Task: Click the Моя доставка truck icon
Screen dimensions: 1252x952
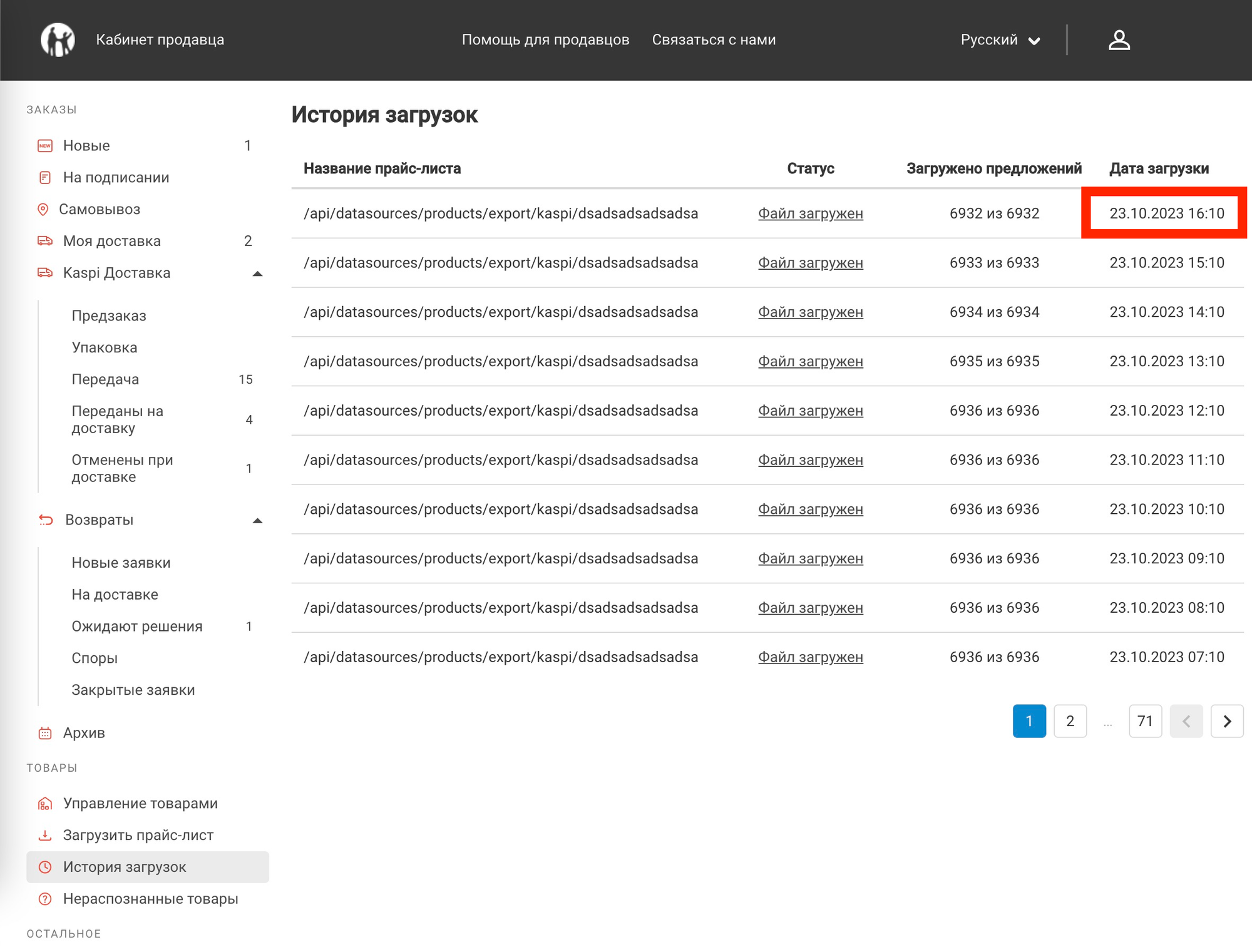Action: coord(45,241)
